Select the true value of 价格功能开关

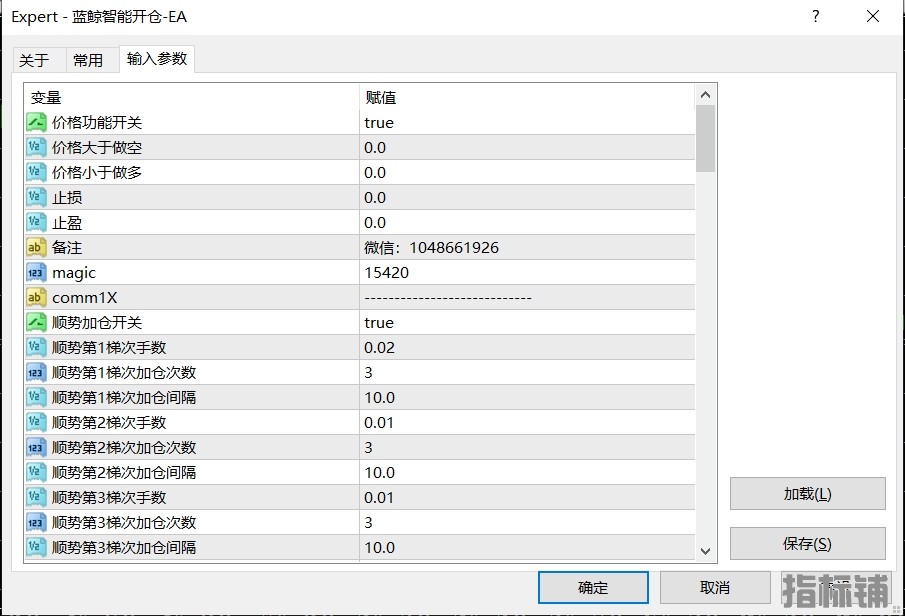pyautogui.click(x=527, y=122)
